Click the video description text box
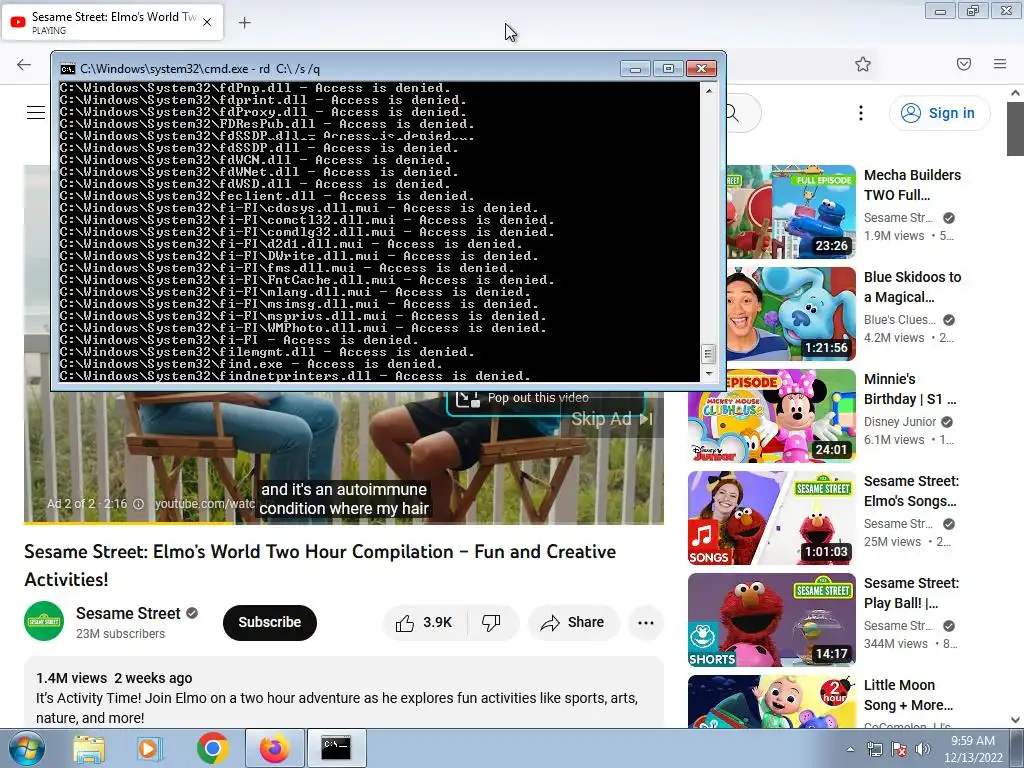The height and width of the screenshot is (768, 1024). (344, 693)
